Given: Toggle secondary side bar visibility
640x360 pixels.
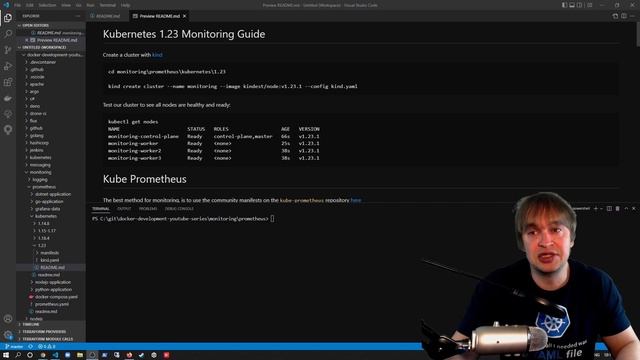Looking at the screenshot, I should [x=580, y=5].
